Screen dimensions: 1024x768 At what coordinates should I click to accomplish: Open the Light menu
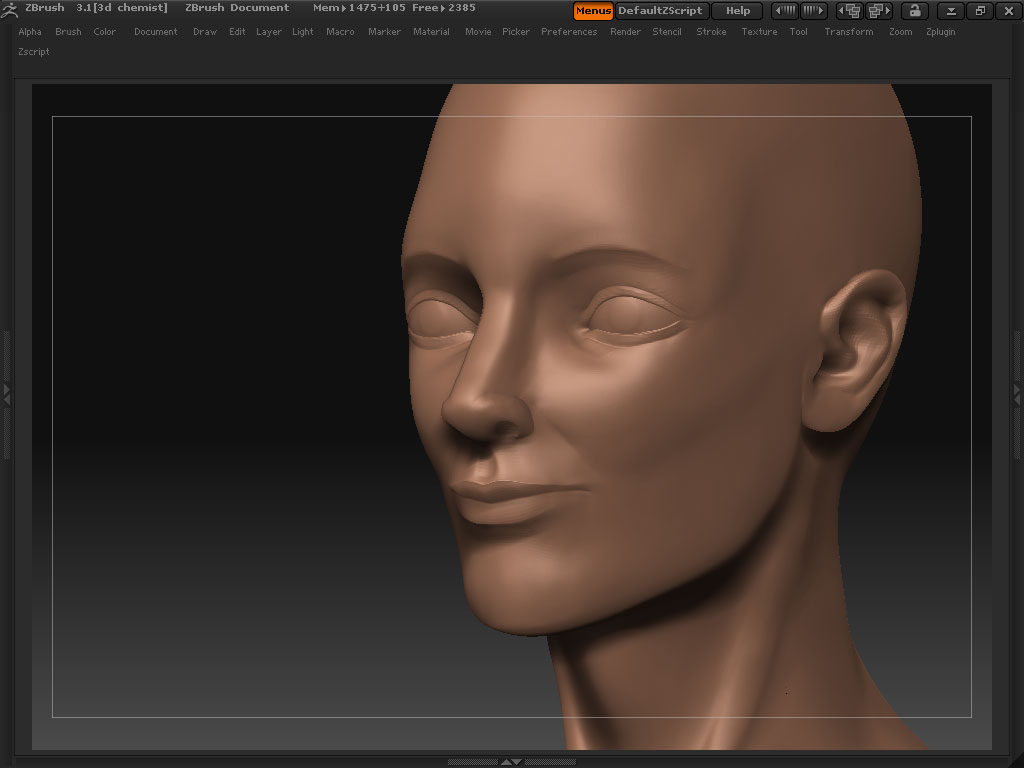tap(302, 31)
